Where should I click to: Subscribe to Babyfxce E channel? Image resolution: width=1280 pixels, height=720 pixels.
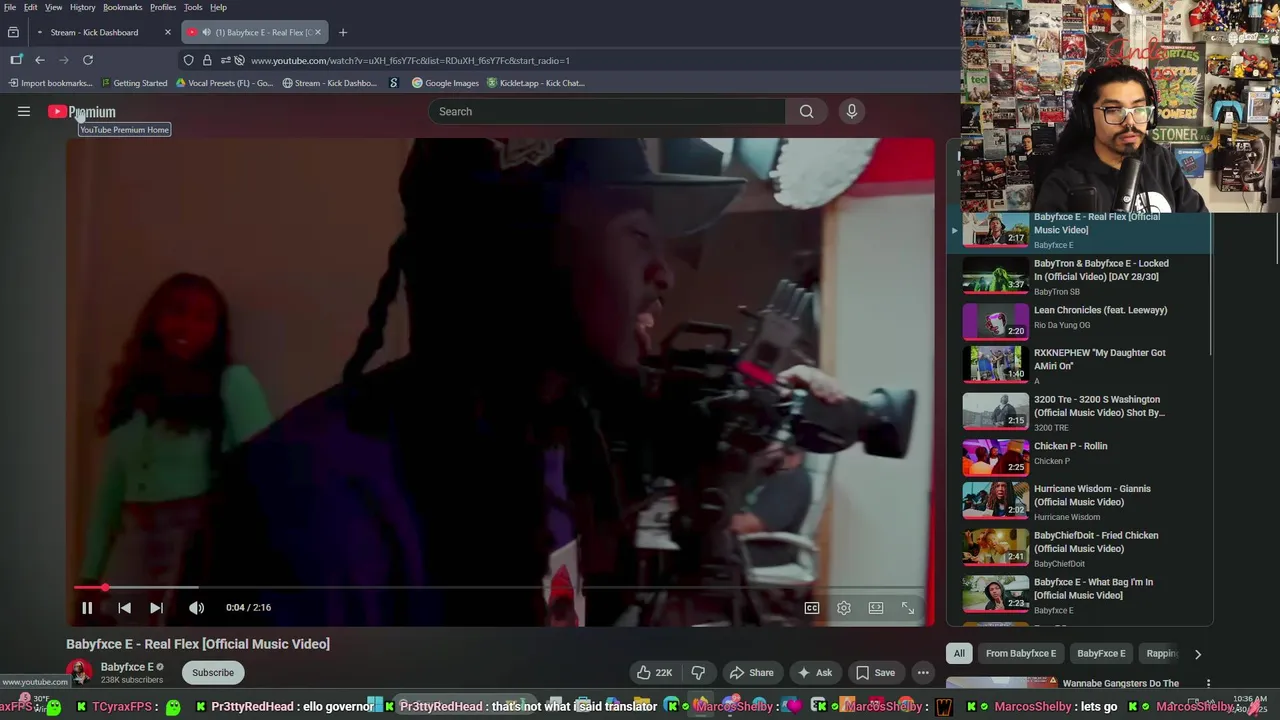pyautogui.click(x=213, y=672)
